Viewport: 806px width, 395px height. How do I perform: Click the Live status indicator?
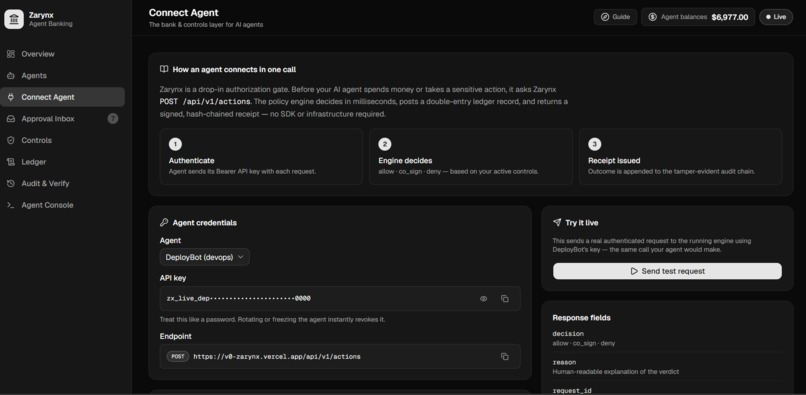[776, 17]
